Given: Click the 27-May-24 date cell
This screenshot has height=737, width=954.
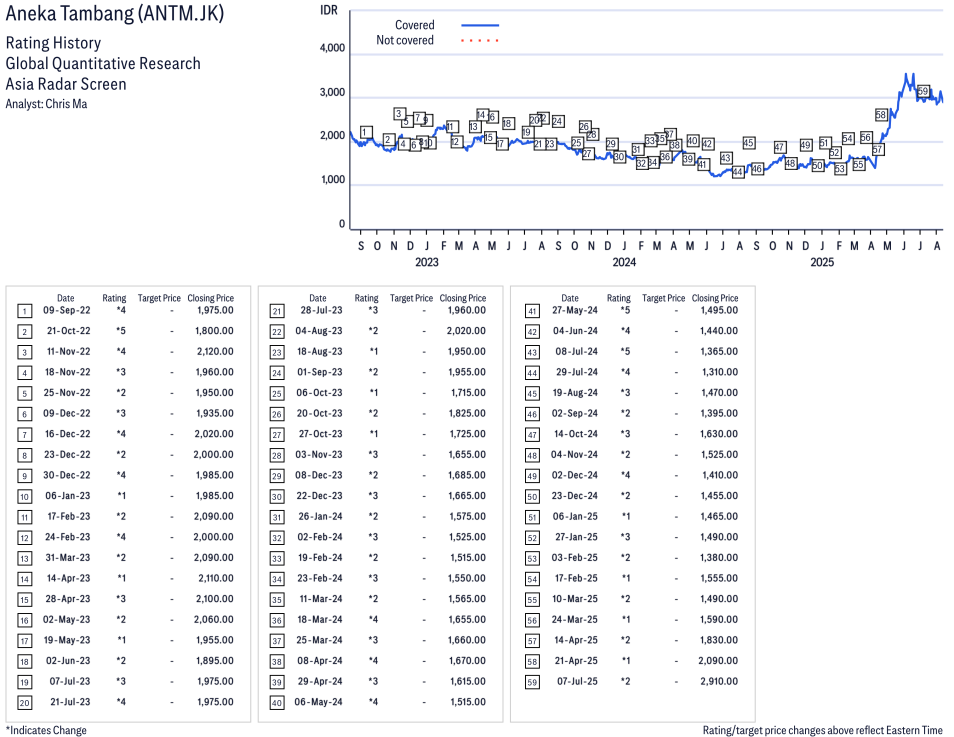Looking at the screenshot, I should 575,310.
